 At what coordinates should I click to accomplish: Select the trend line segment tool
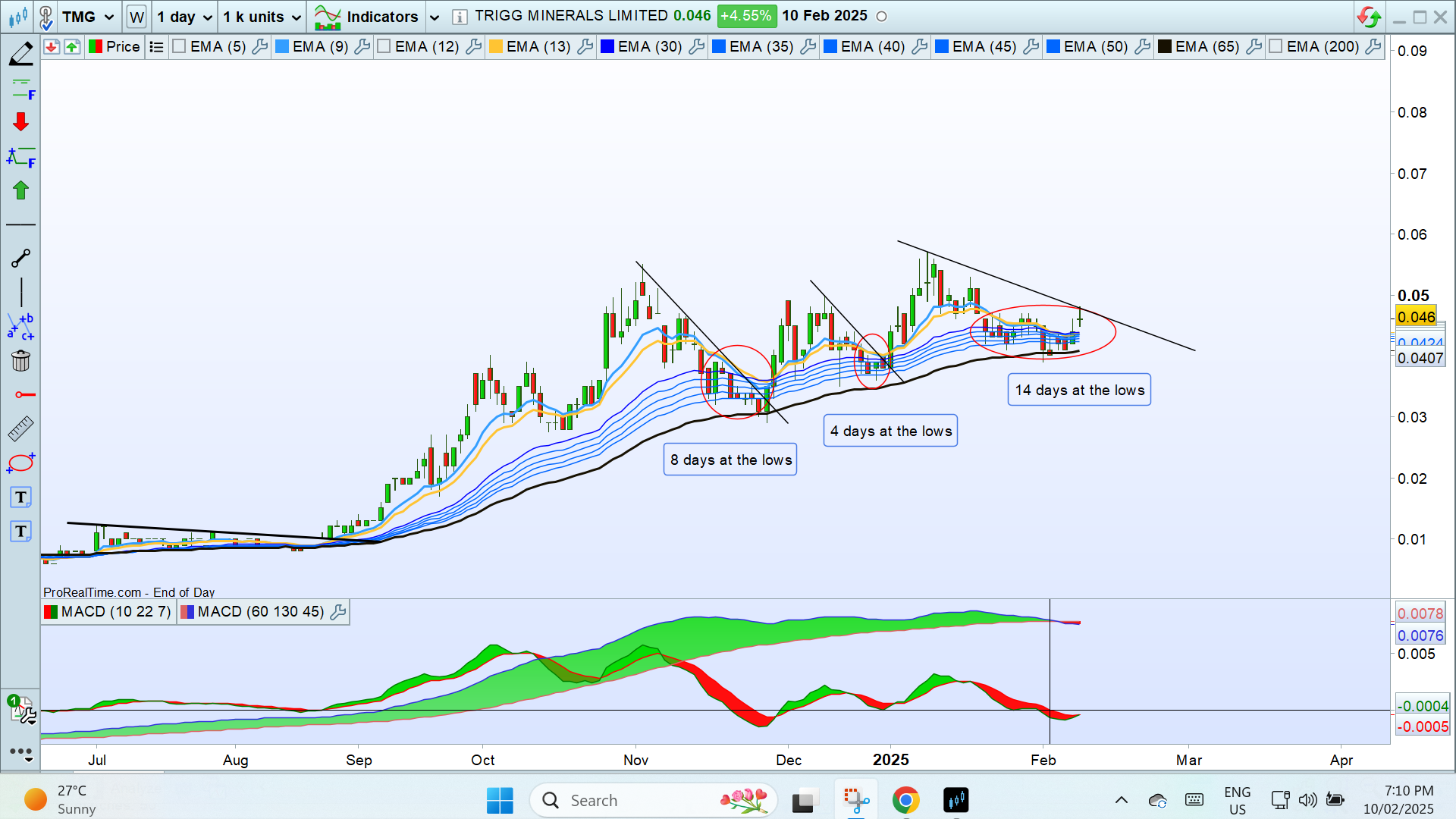tap(20, 259)
